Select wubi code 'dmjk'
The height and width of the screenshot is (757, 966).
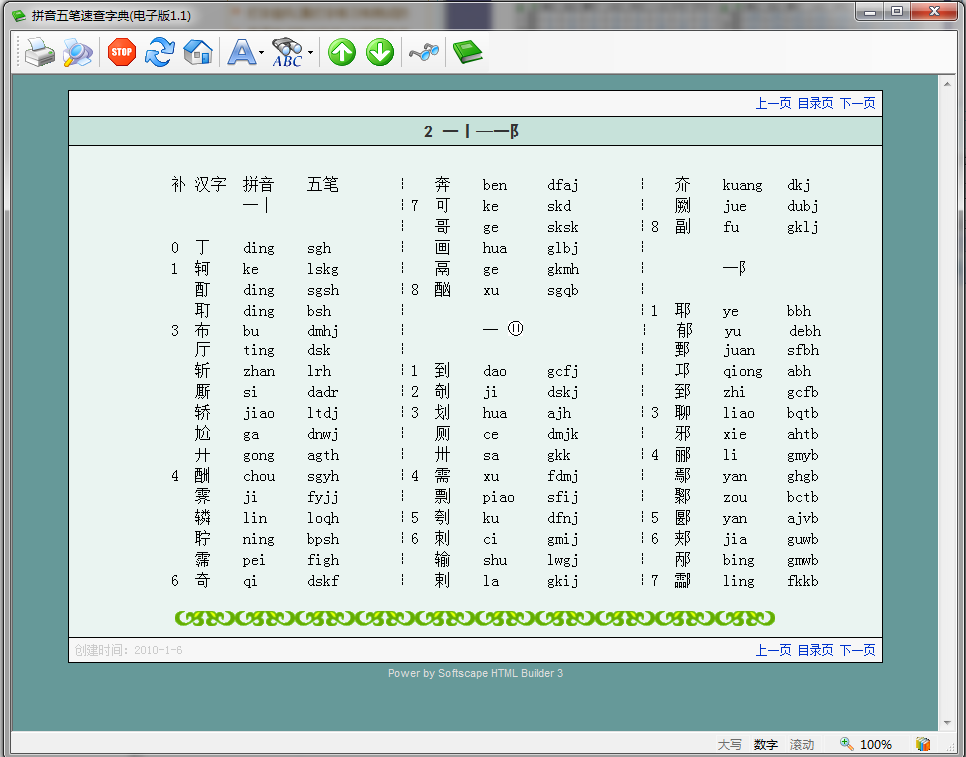[x=562, y=435]
